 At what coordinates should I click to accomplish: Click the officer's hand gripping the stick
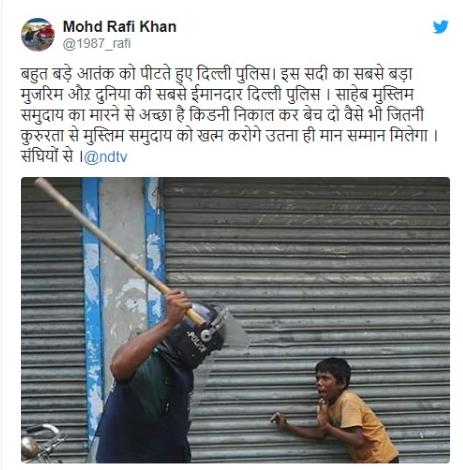click(178, 307)
